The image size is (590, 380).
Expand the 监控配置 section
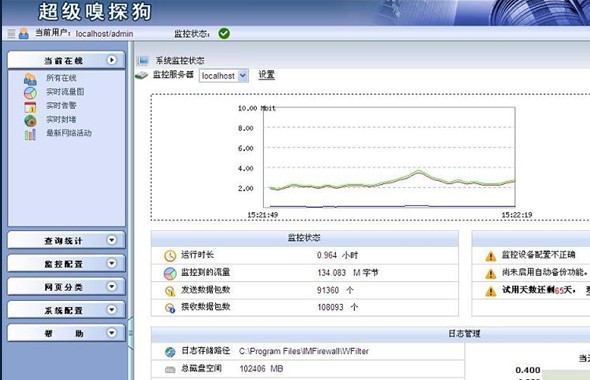66,263
